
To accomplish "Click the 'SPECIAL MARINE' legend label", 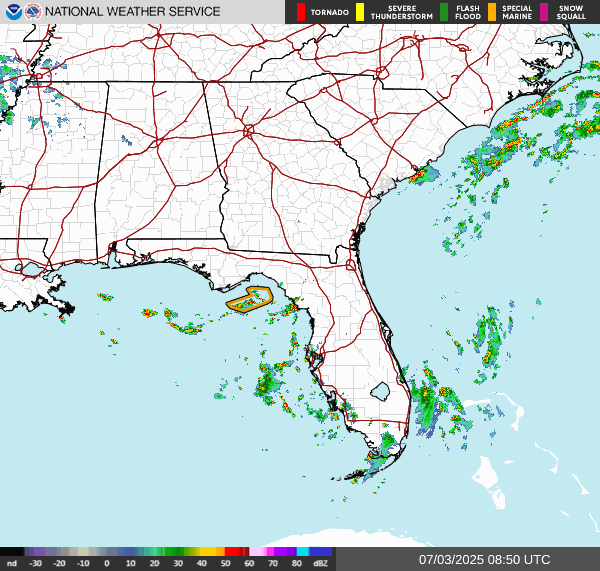I will click(517, 12).
